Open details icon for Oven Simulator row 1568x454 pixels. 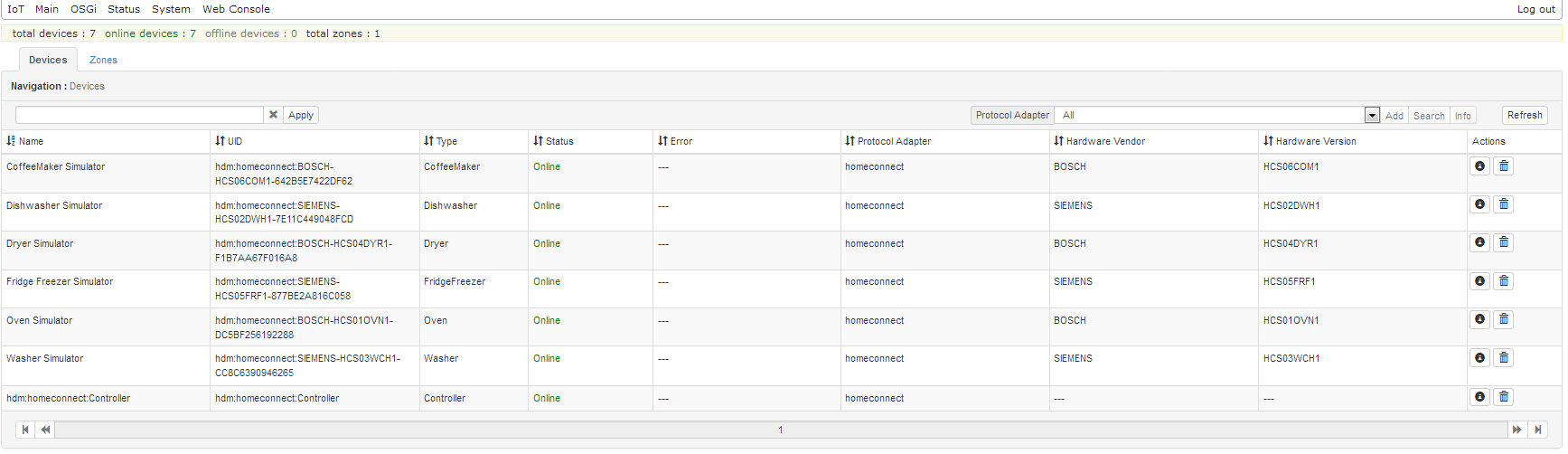point(1479,319)
